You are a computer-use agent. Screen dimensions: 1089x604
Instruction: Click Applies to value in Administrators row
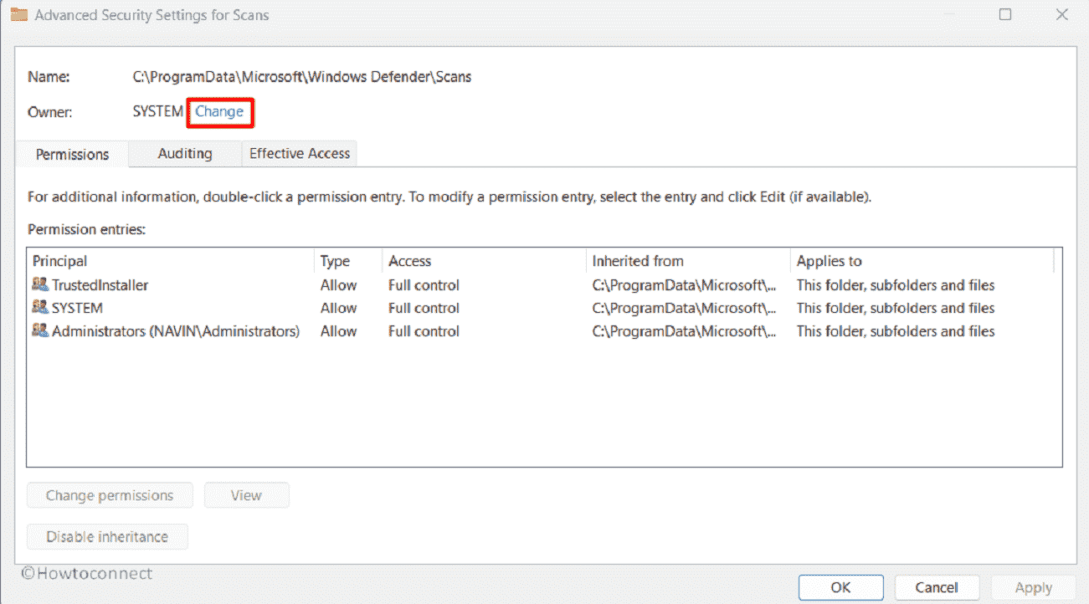click(895, 332)
